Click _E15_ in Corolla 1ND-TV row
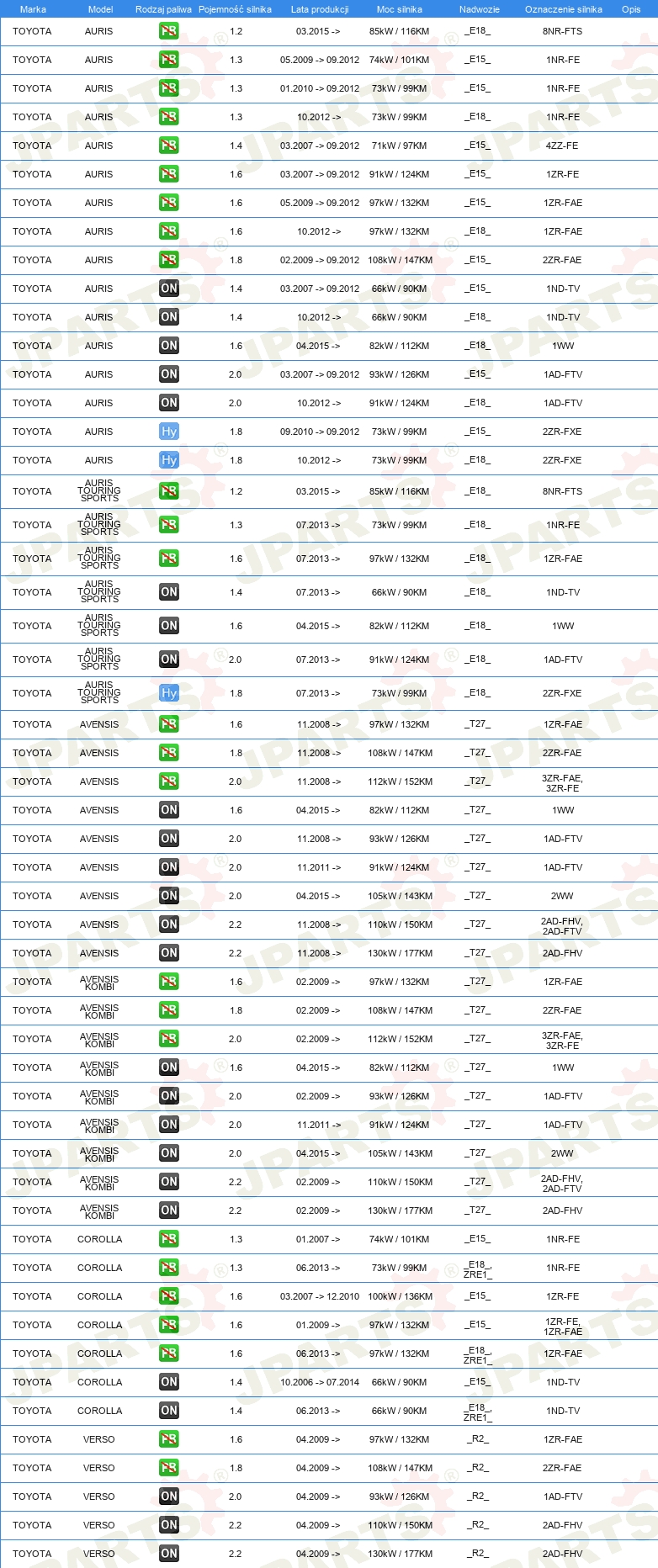The width and height of the screenshot is (658, 1568). 477,1382
